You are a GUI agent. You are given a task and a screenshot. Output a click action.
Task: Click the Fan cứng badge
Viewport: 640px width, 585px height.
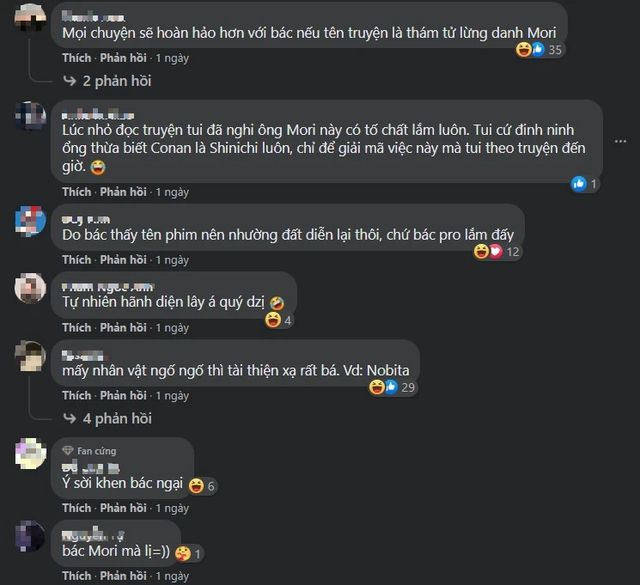pos(89,451)
